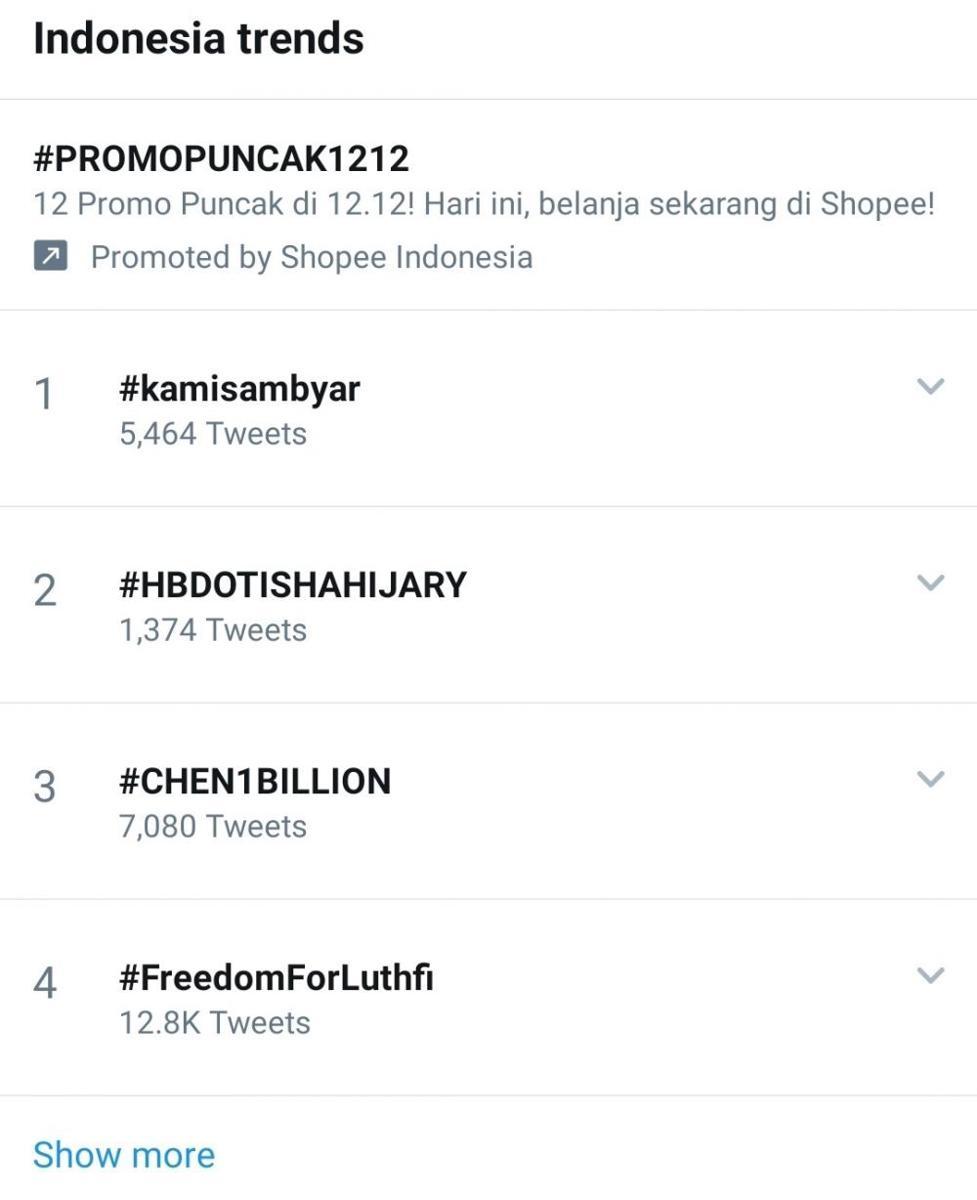Open the #CHEN1BILLION trending topic

254,780
